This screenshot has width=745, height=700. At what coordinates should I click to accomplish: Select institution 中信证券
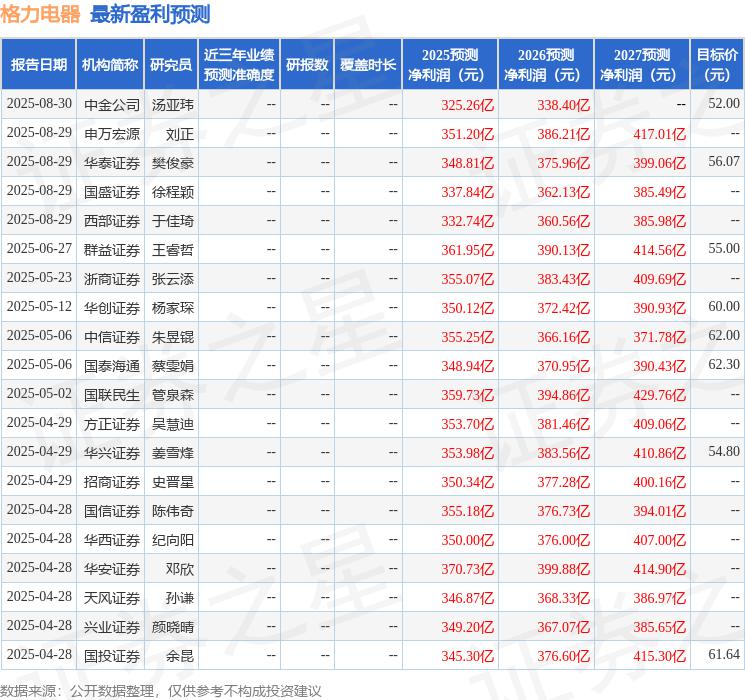point(112,337)
